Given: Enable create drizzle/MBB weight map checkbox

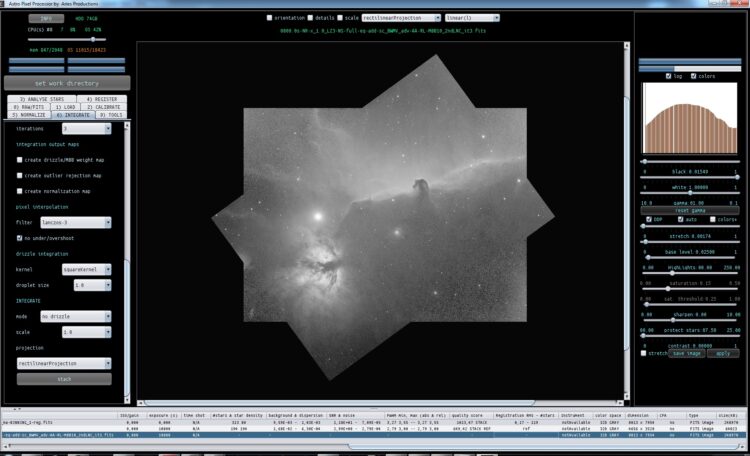Looking at the screenshot, I should tap(20, 160).
